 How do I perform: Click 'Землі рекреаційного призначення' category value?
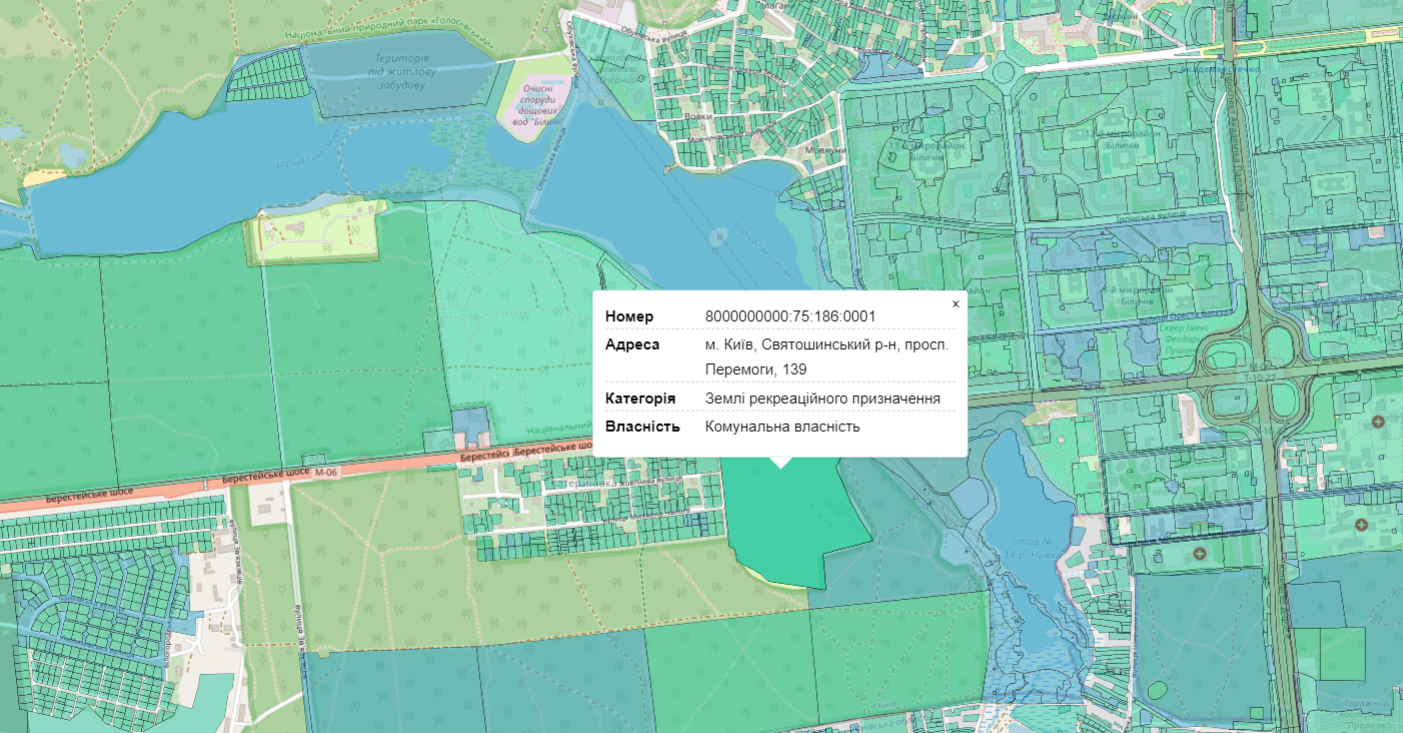(x=822, y=399)
